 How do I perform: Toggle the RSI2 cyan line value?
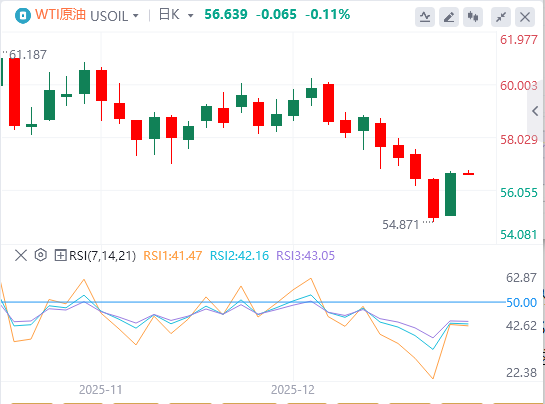239,256
